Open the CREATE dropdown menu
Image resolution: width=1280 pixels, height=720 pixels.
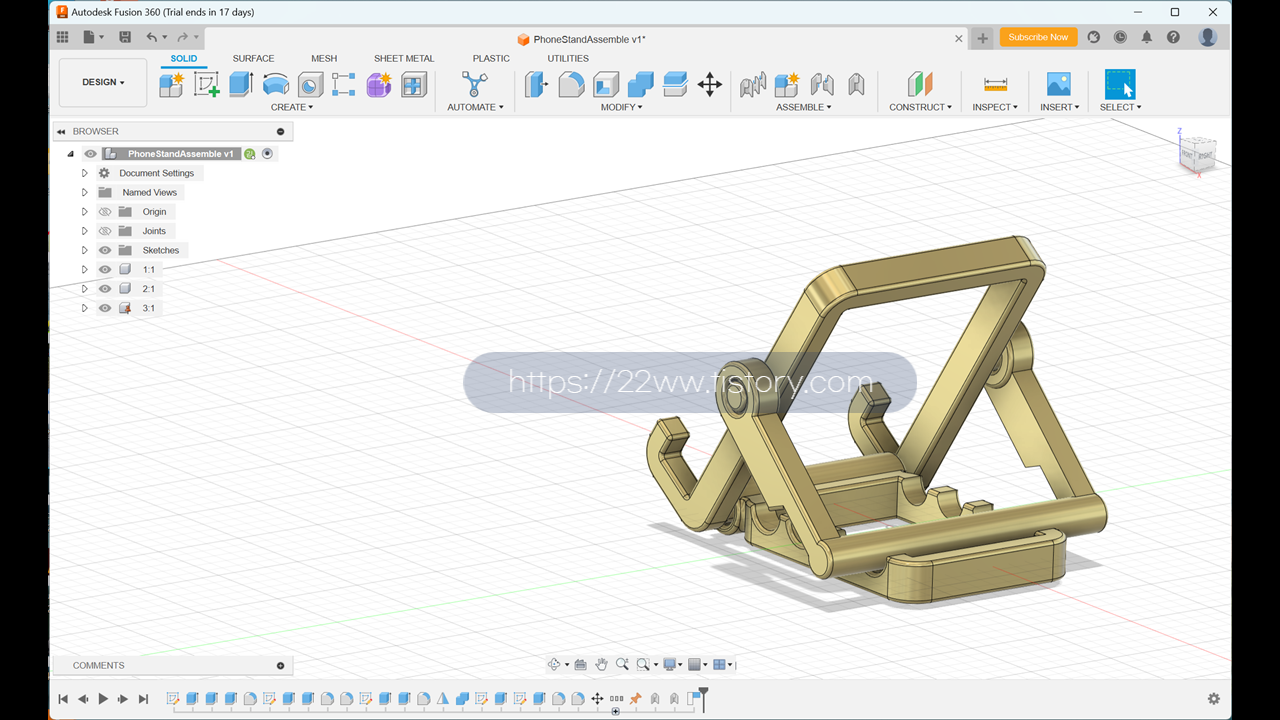click(x=292, y=107)
